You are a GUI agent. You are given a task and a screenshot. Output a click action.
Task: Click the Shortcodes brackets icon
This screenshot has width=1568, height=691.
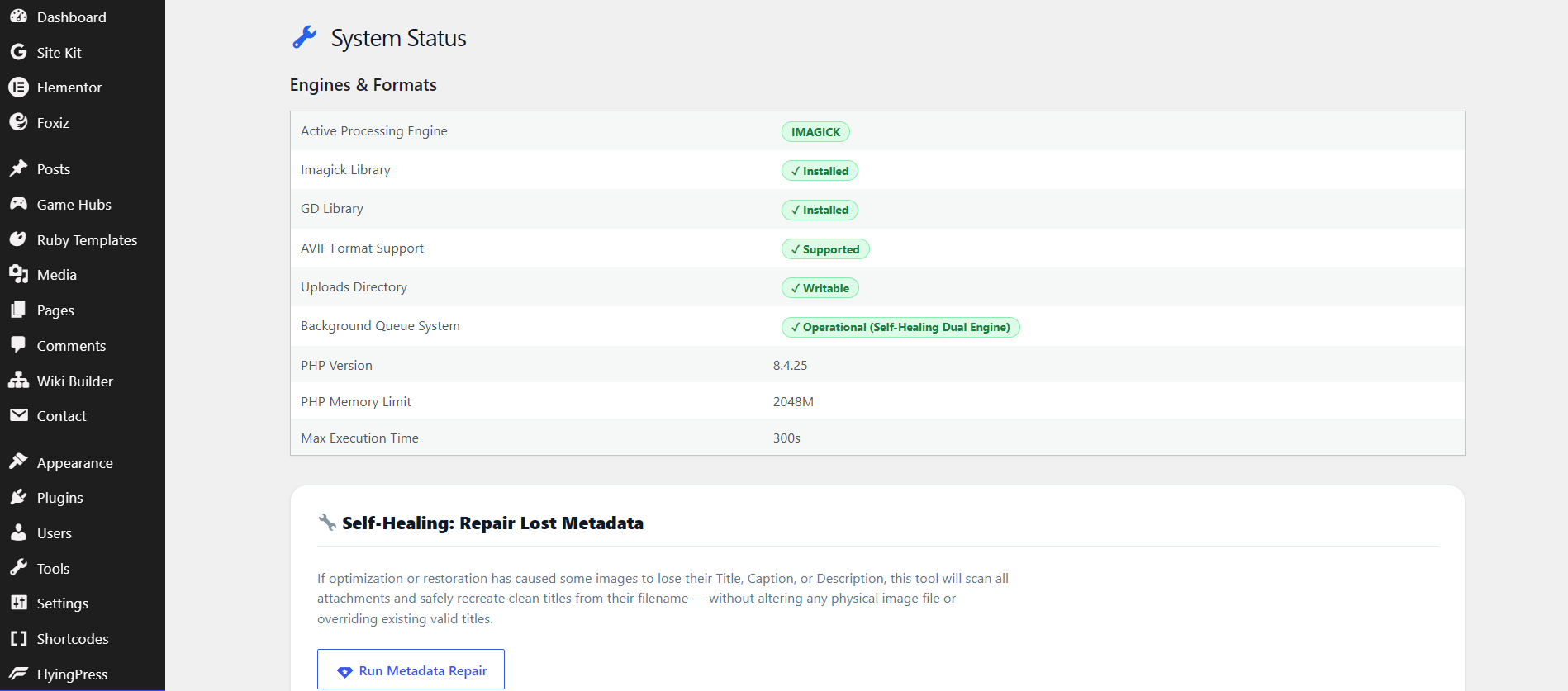[18, 638]
